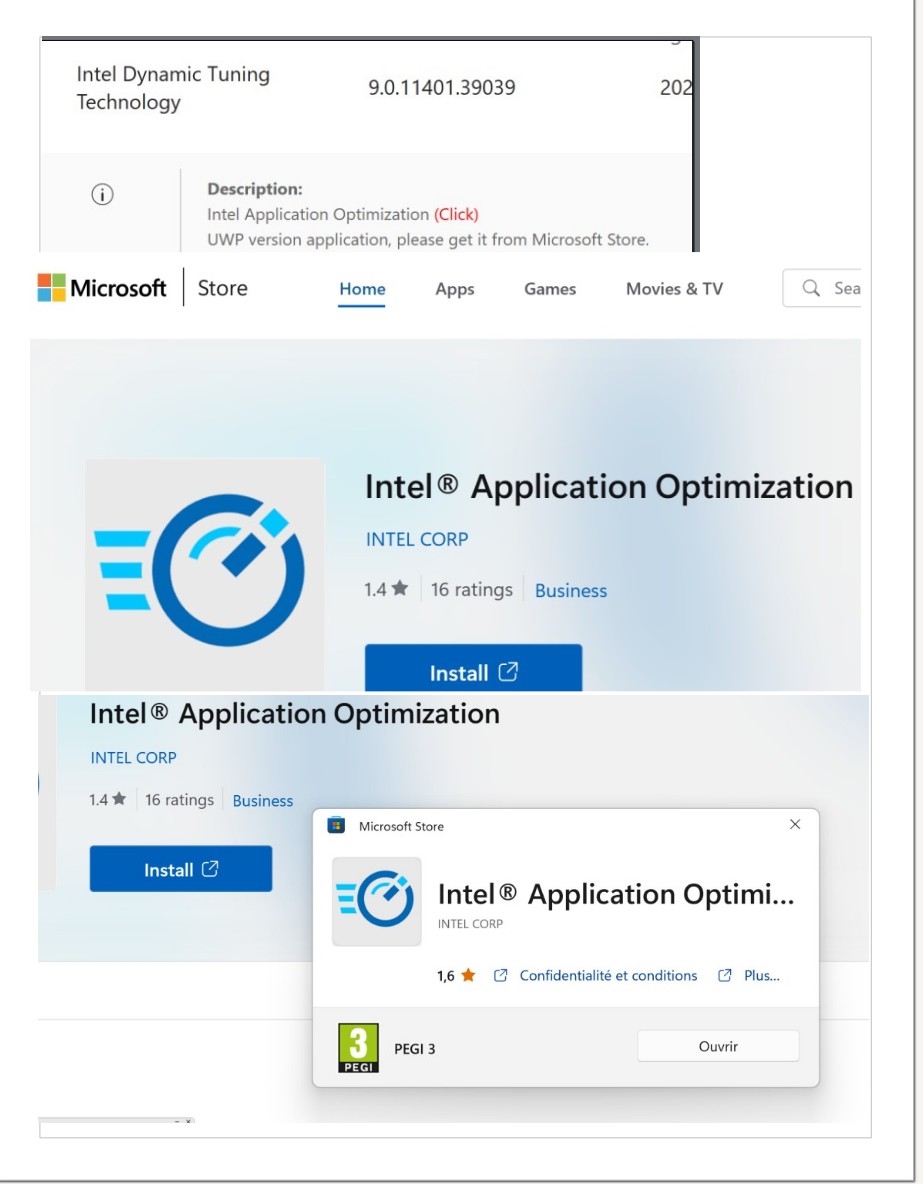The height and width of the screenshot is (1184, 923).
Task: Click the red (Click) link in description
Action: click(x=456, y=214)
